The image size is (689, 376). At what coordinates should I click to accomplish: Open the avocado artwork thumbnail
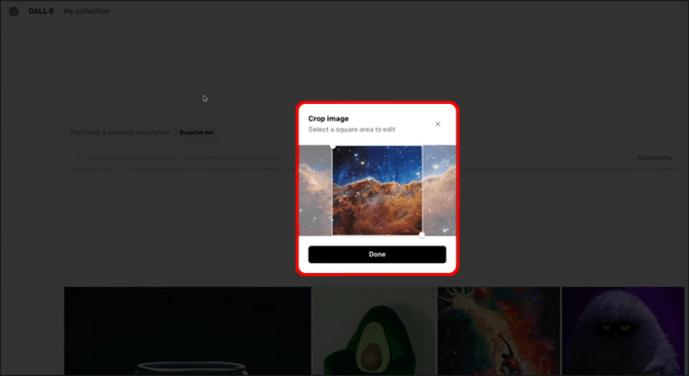pyautogui.click(x=374, y=331)
